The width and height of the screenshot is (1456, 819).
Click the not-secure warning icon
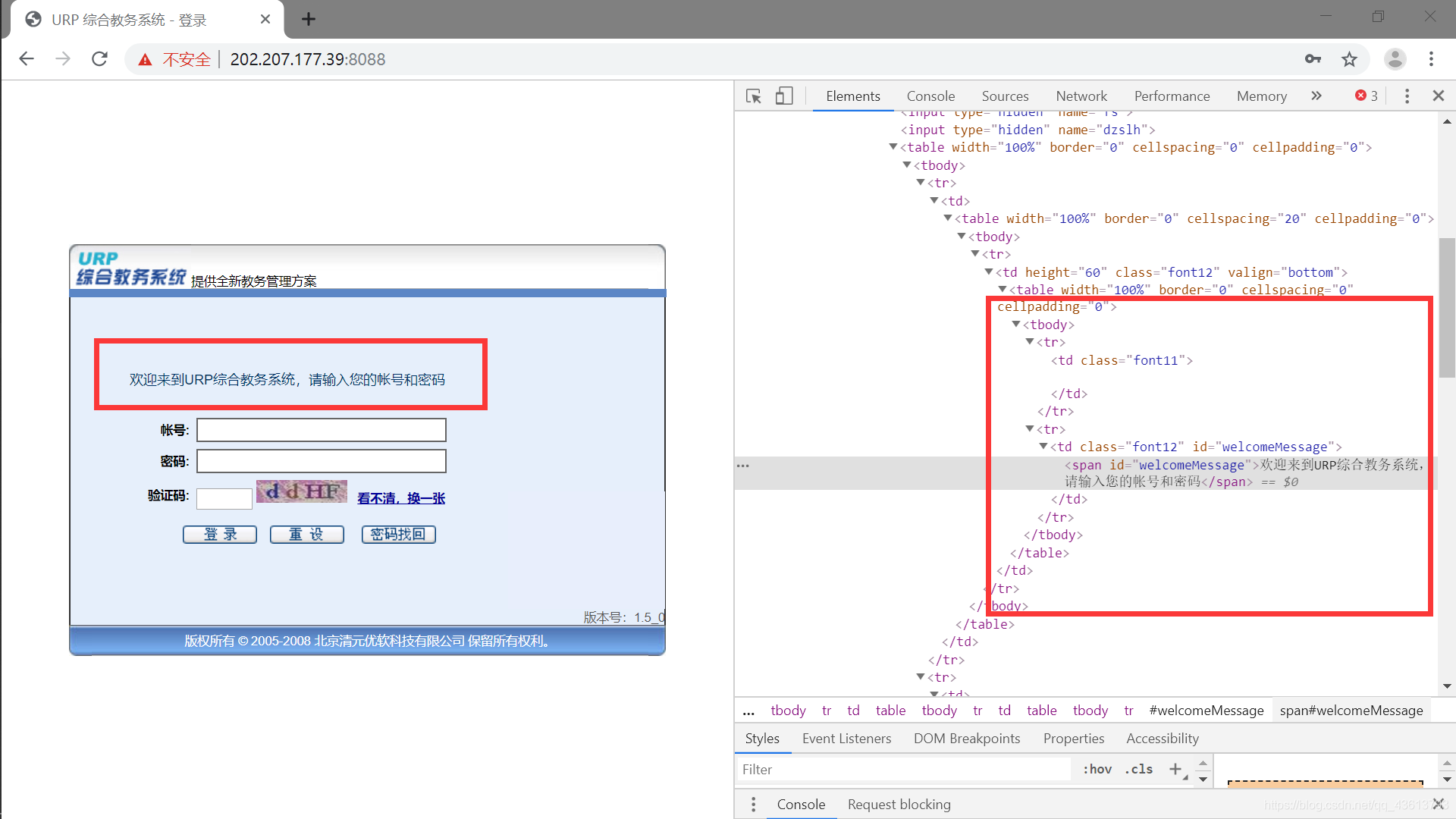click(x=145, y=59)
